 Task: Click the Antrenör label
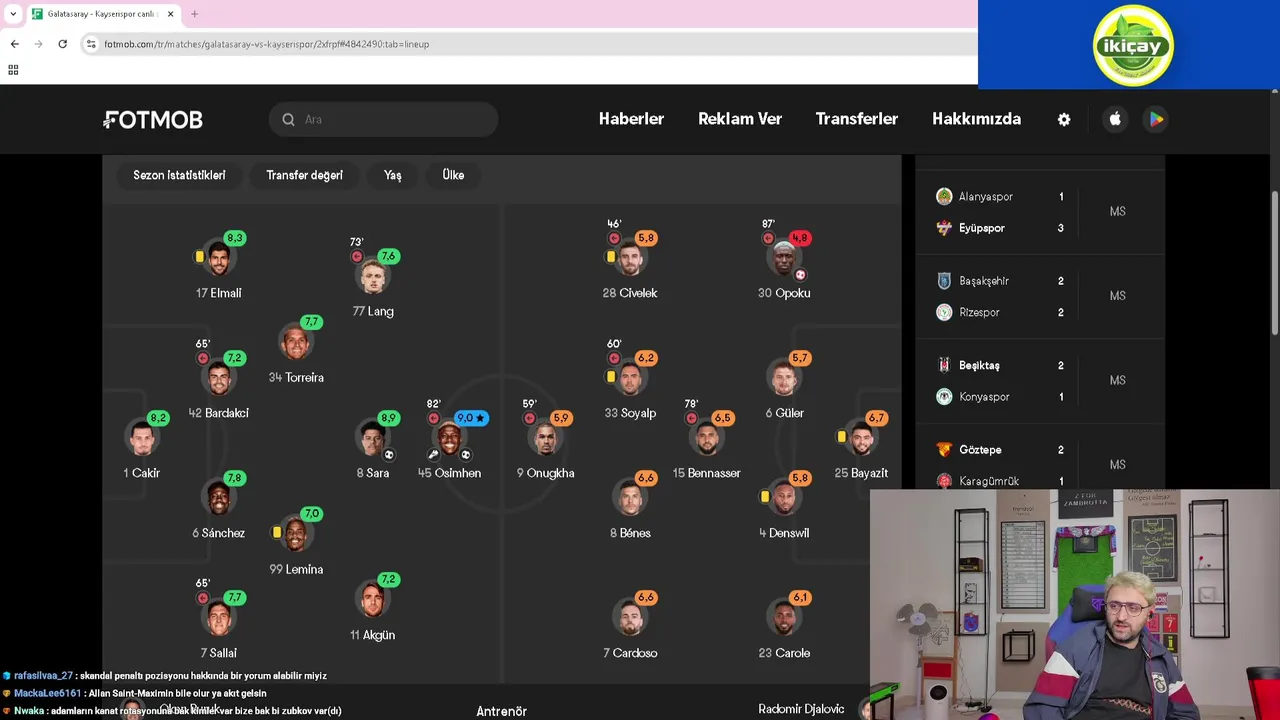click(x=501, y=711)
